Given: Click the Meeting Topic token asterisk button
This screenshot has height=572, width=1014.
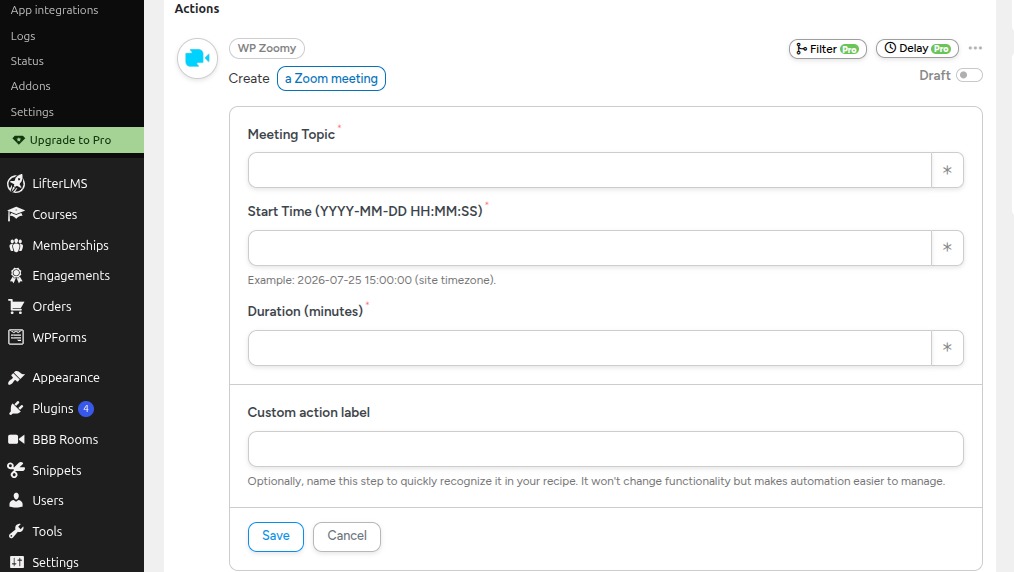Looking at the screenshot, I should pos(947,171).
